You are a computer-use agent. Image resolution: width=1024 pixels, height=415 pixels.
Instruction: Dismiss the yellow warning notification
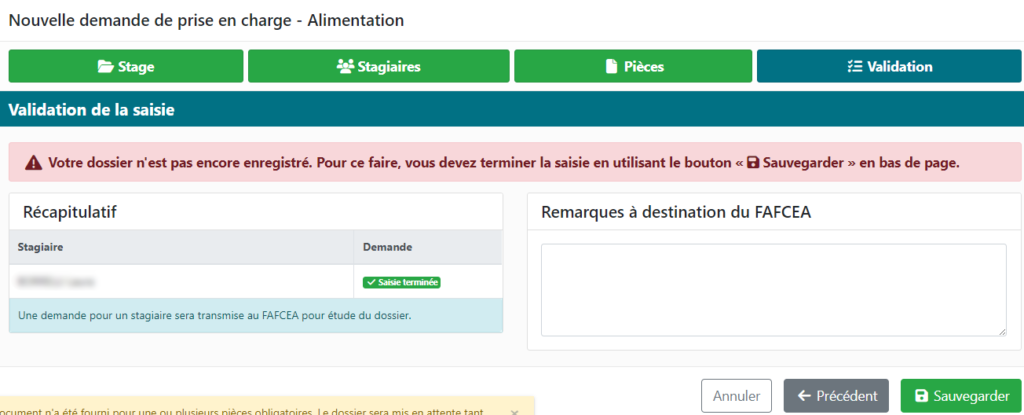click(x=514, y=411)
